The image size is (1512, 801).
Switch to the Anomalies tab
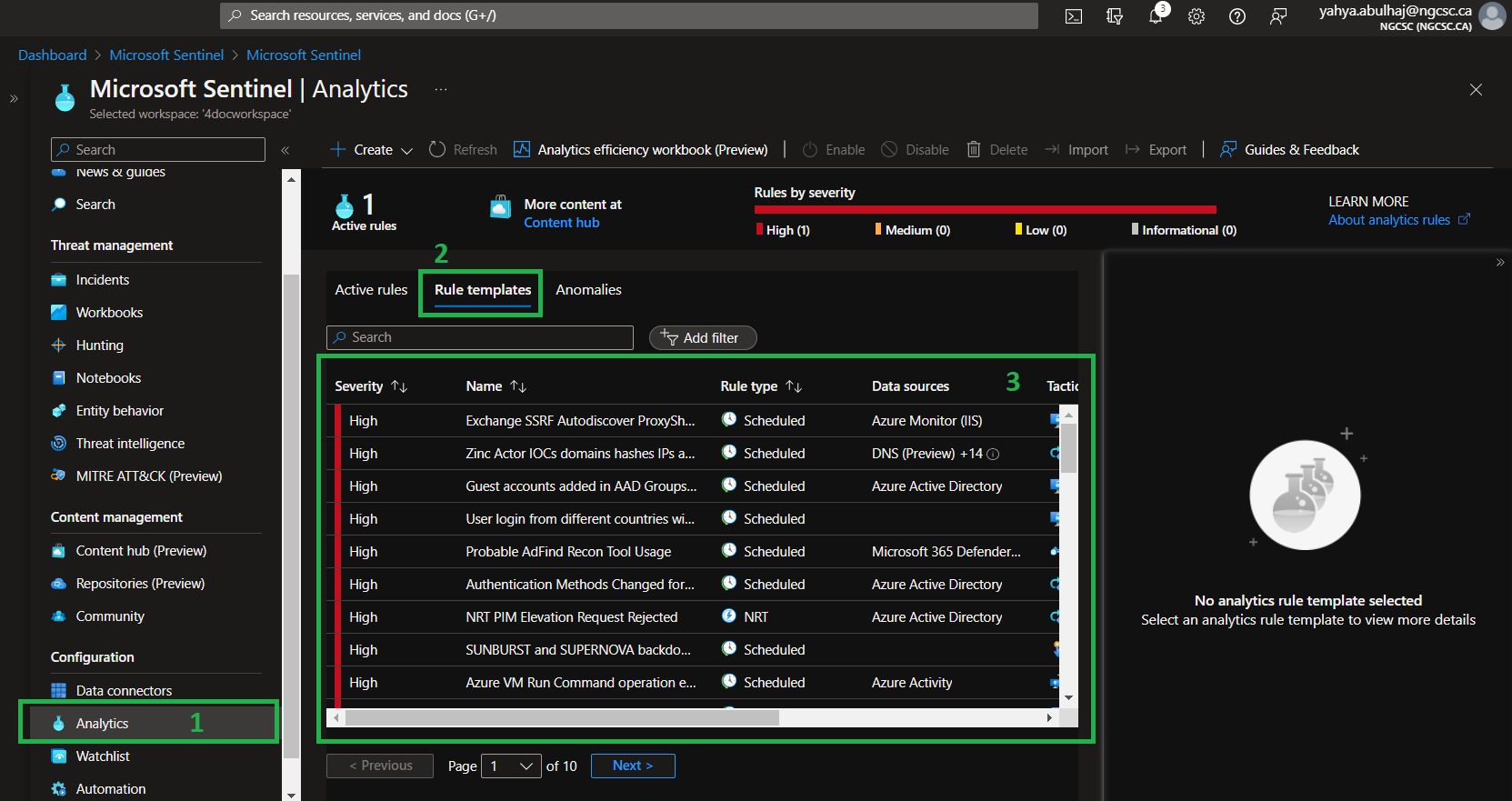[x=588, y=290]
